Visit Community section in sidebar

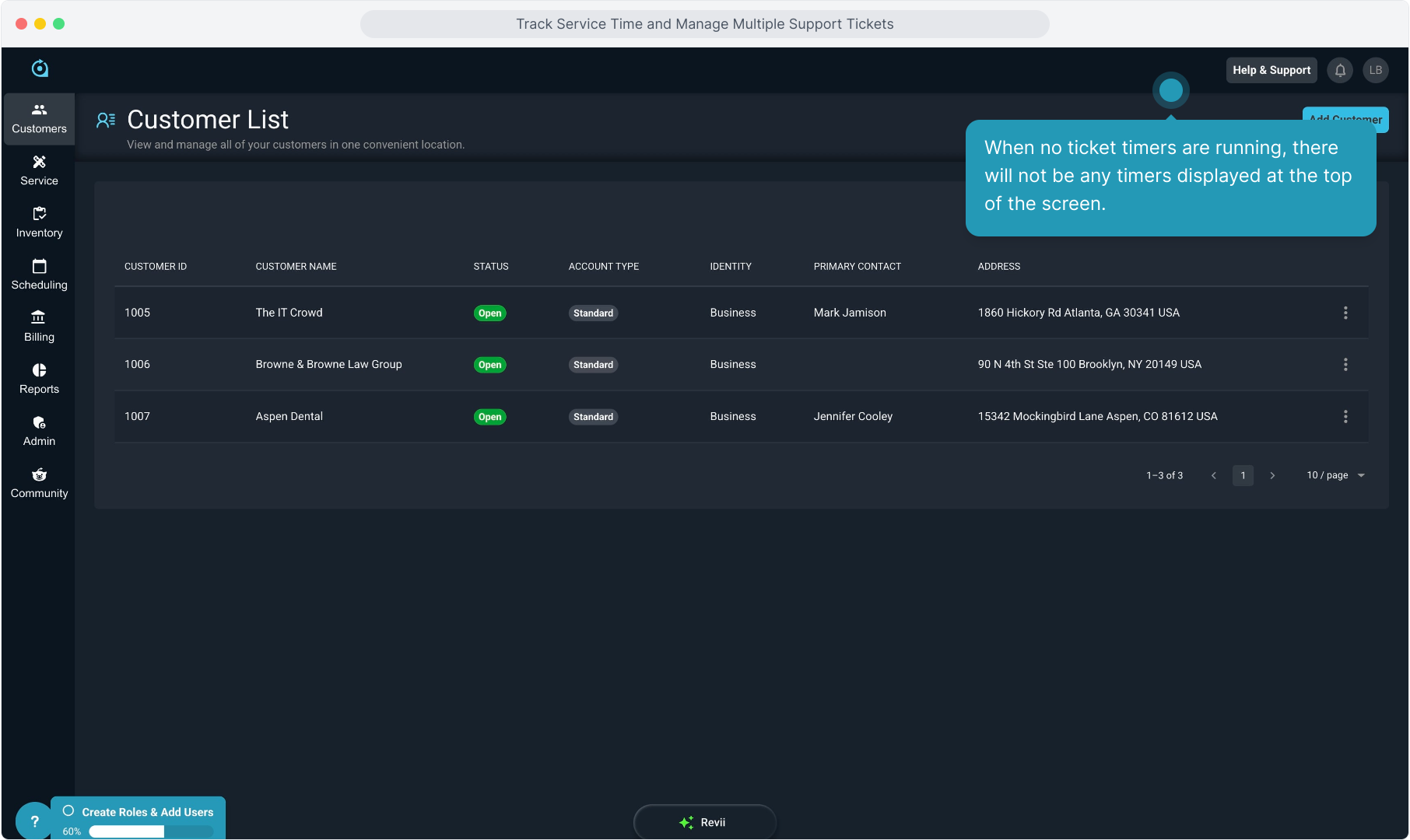[39, 483]
